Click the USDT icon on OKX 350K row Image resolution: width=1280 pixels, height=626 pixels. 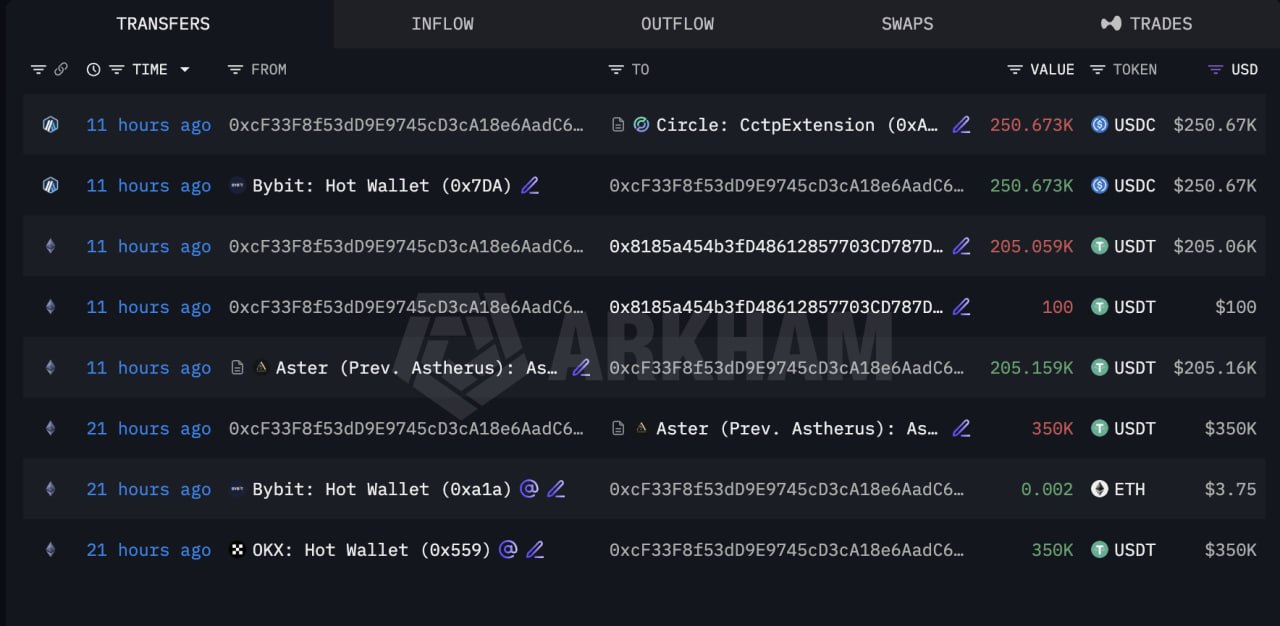pos(1099,549)
